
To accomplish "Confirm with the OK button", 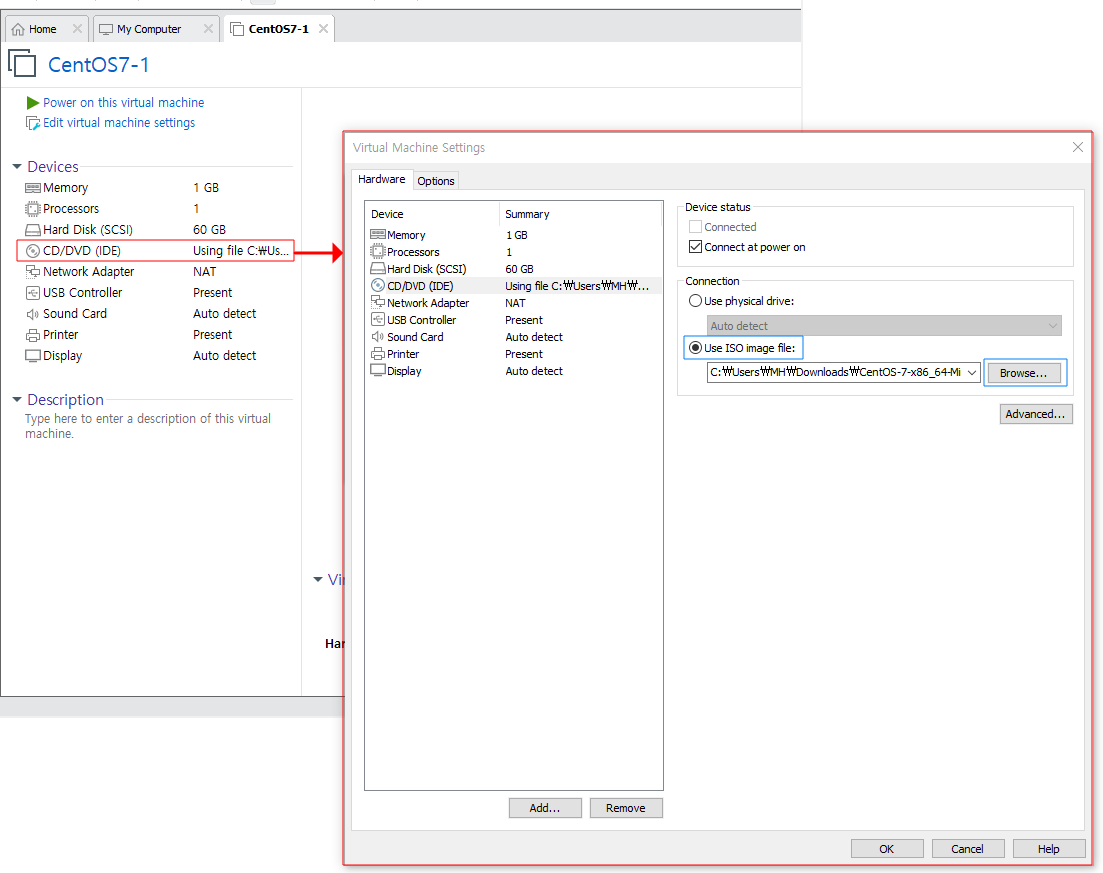I will point(886,848).
